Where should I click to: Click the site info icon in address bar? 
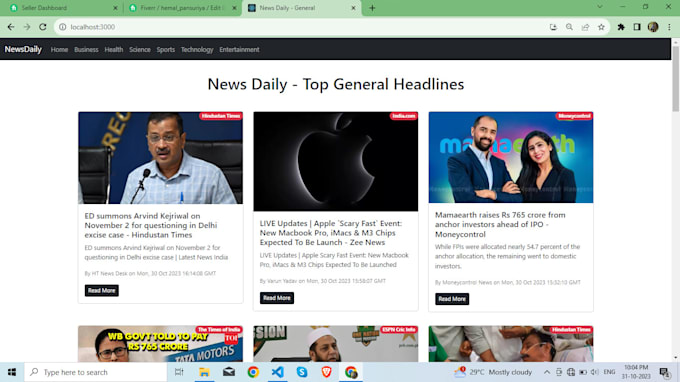(x=62, y=27)
